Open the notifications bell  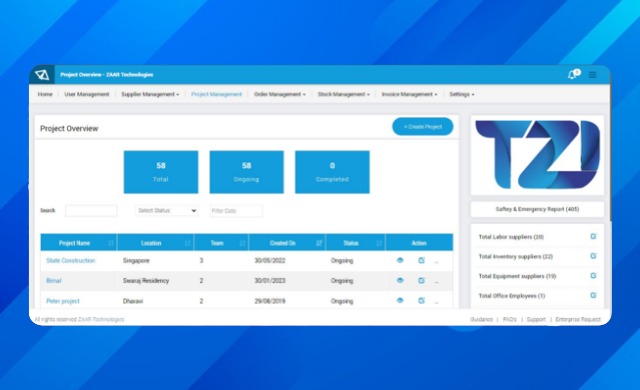pos(572,75)
